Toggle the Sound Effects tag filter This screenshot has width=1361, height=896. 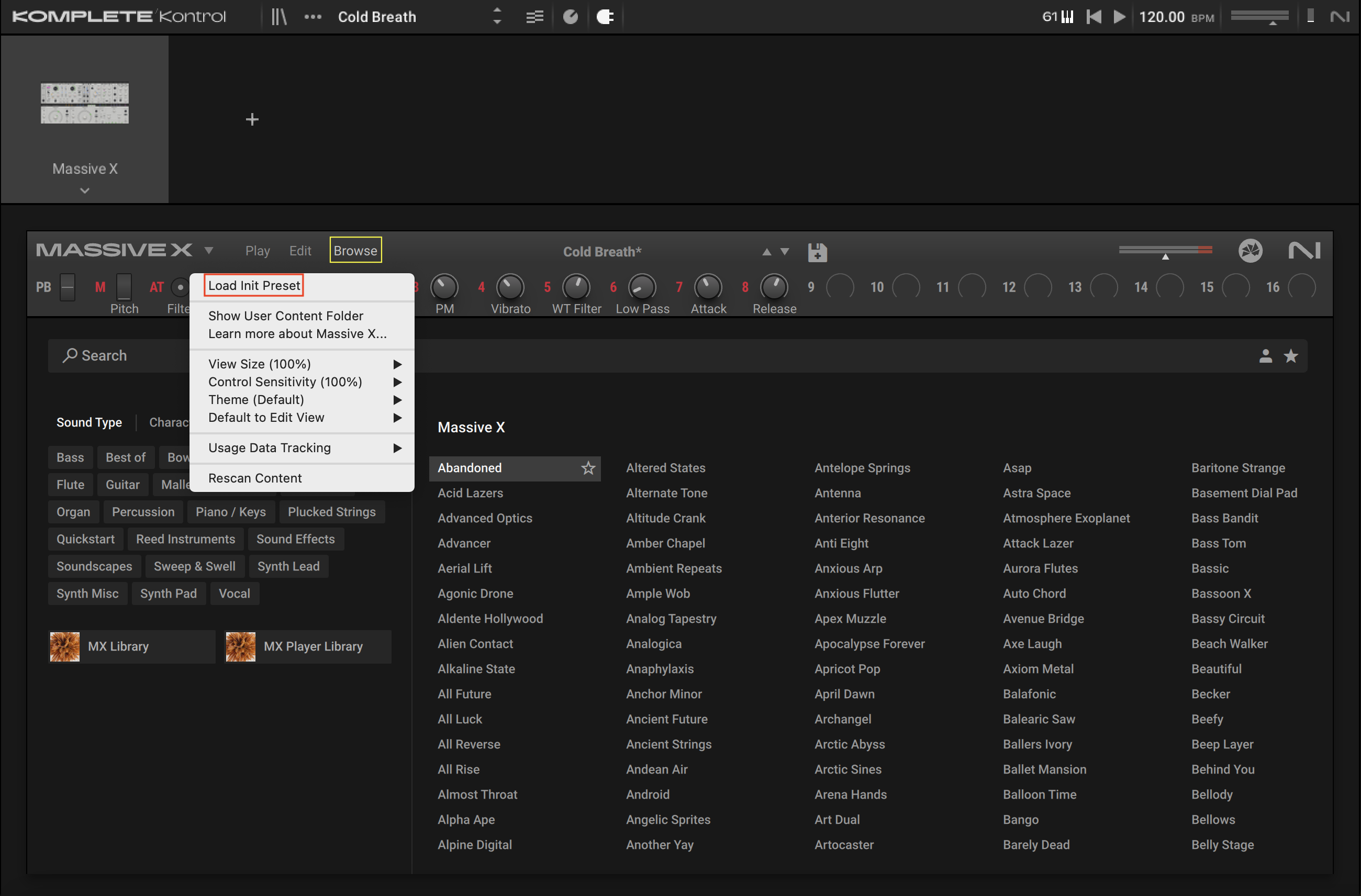(x=296, y=539)
